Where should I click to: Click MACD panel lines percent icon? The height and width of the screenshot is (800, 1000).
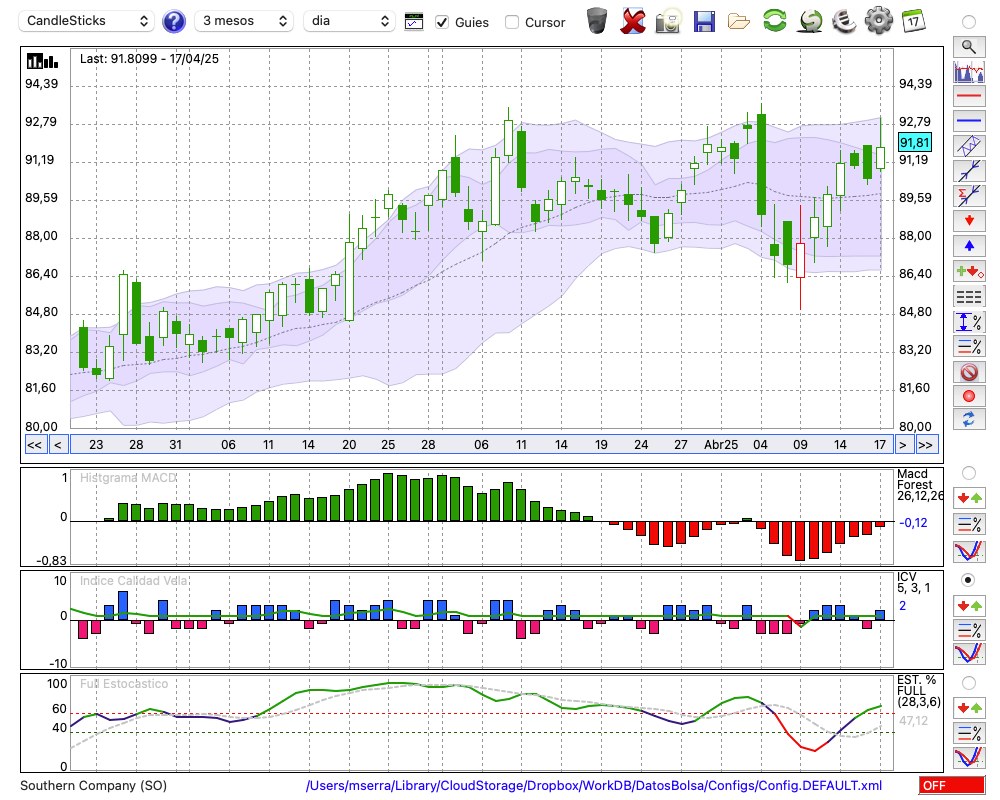pyautogui.click(x=969, y=524)
